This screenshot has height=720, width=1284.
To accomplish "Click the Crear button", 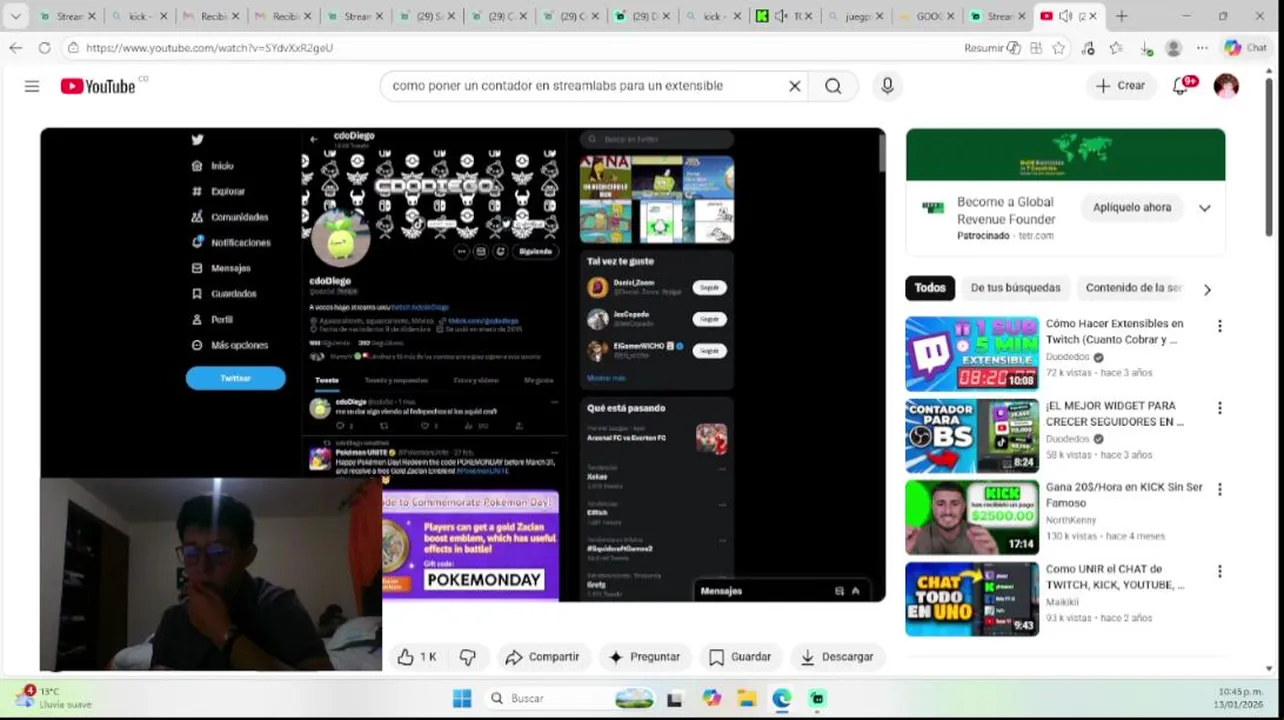I will (x=1120, y=86).
